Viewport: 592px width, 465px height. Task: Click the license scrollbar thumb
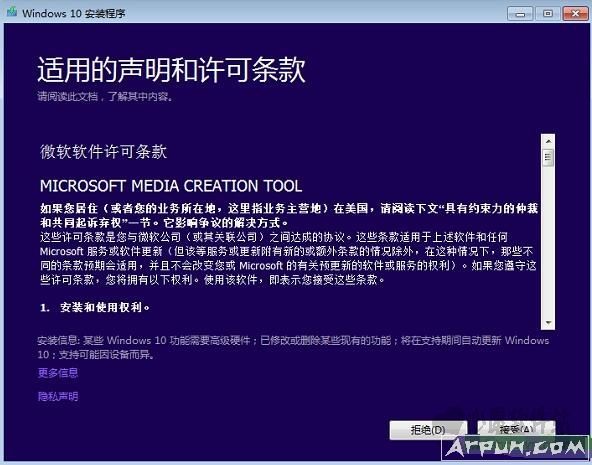548,158
